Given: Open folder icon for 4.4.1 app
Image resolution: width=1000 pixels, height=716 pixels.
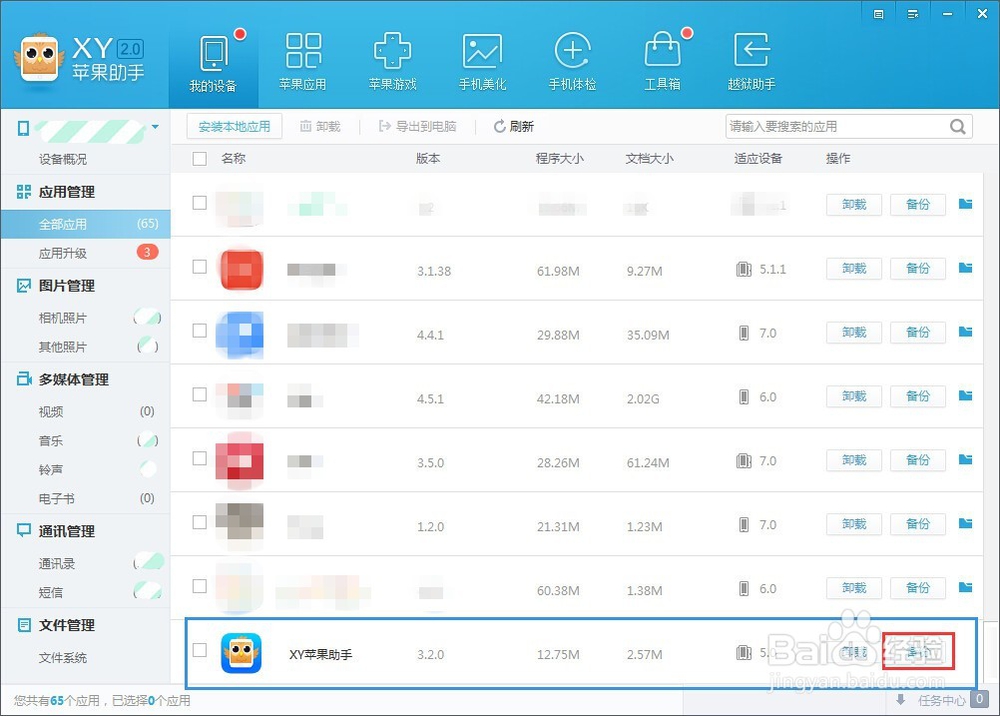Looking at the screenshot, I should (966, 332).
